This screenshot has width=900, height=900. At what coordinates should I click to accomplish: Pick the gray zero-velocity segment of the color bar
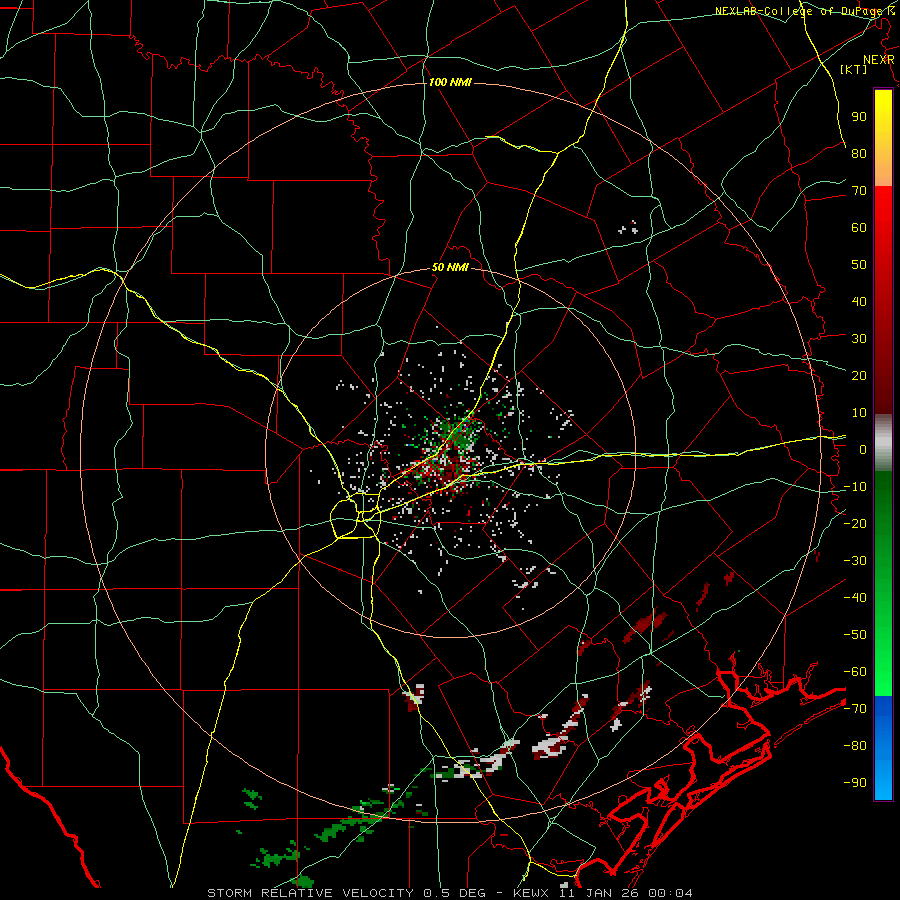[883, 443]
